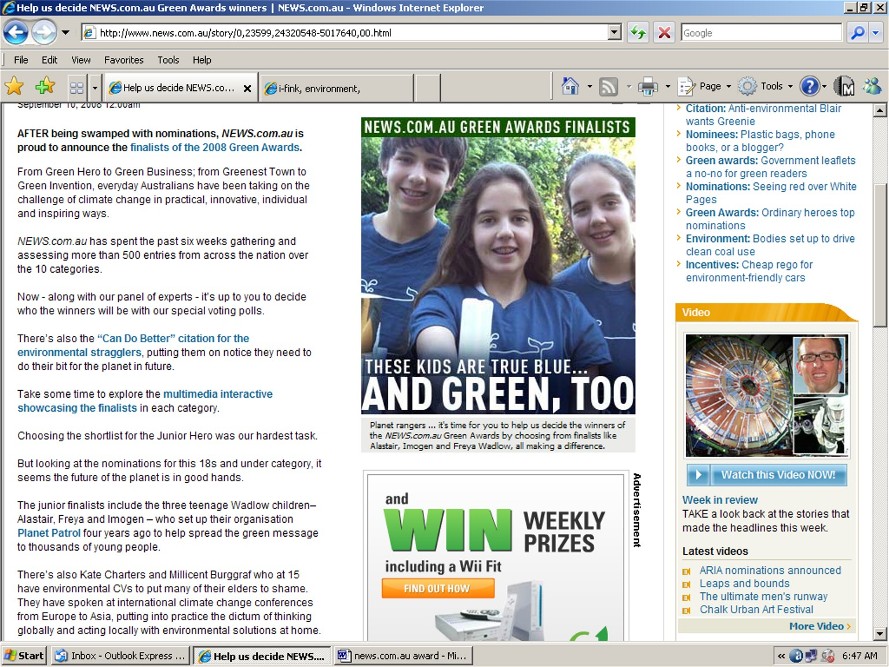Play 'Chalk Urban Art Festival' video
This screenshot has width=889, height=667.
point(756,609)
